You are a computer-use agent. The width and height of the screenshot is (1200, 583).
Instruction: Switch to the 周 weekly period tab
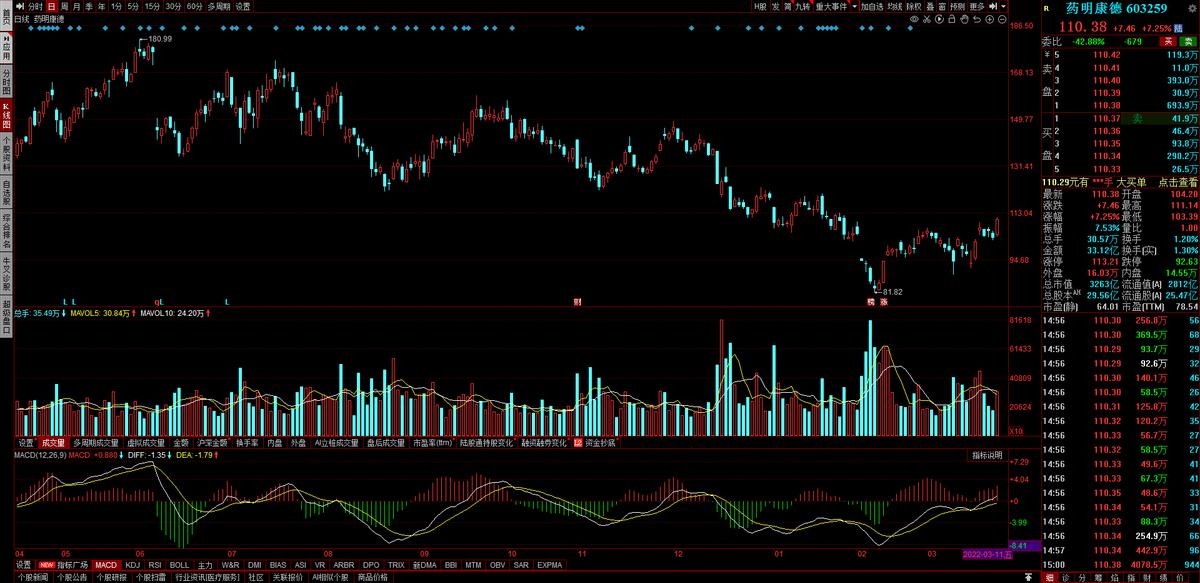pos(65,6)
